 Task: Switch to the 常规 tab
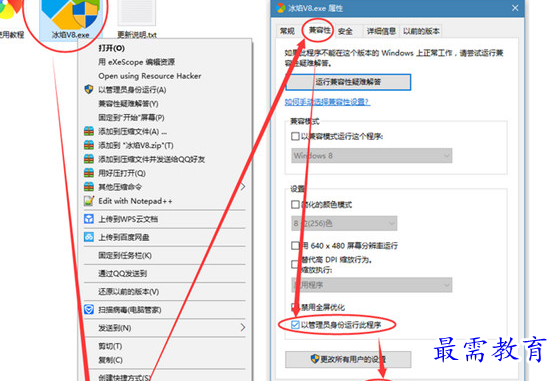click(x=287, y=31)
